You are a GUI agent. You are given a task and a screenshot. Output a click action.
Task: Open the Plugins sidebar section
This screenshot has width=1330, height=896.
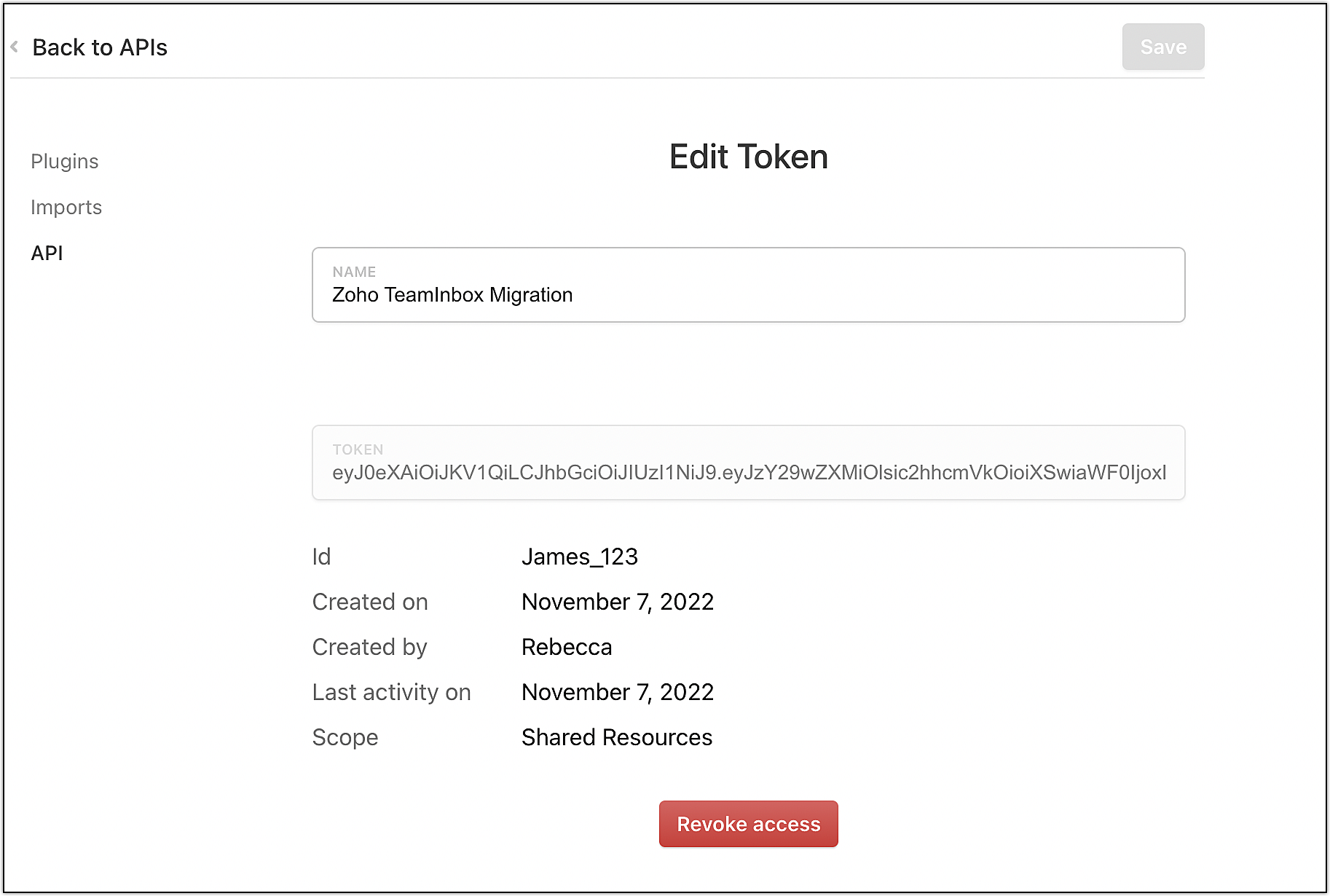(65, 162)
